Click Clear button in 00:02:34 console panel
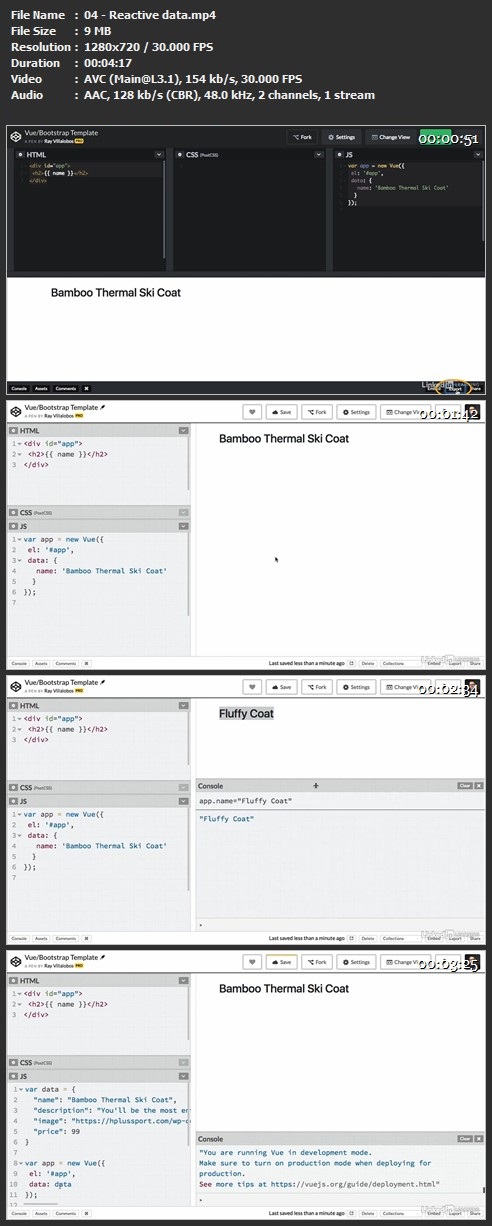 tap(464, 786)
